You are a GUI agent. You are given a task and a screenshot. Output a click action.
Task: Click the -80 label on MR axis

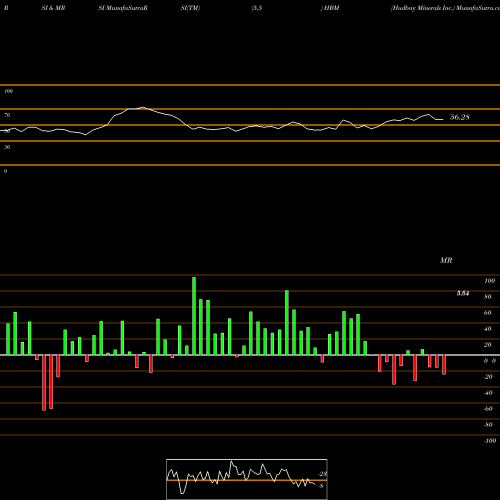click(488, 425)
